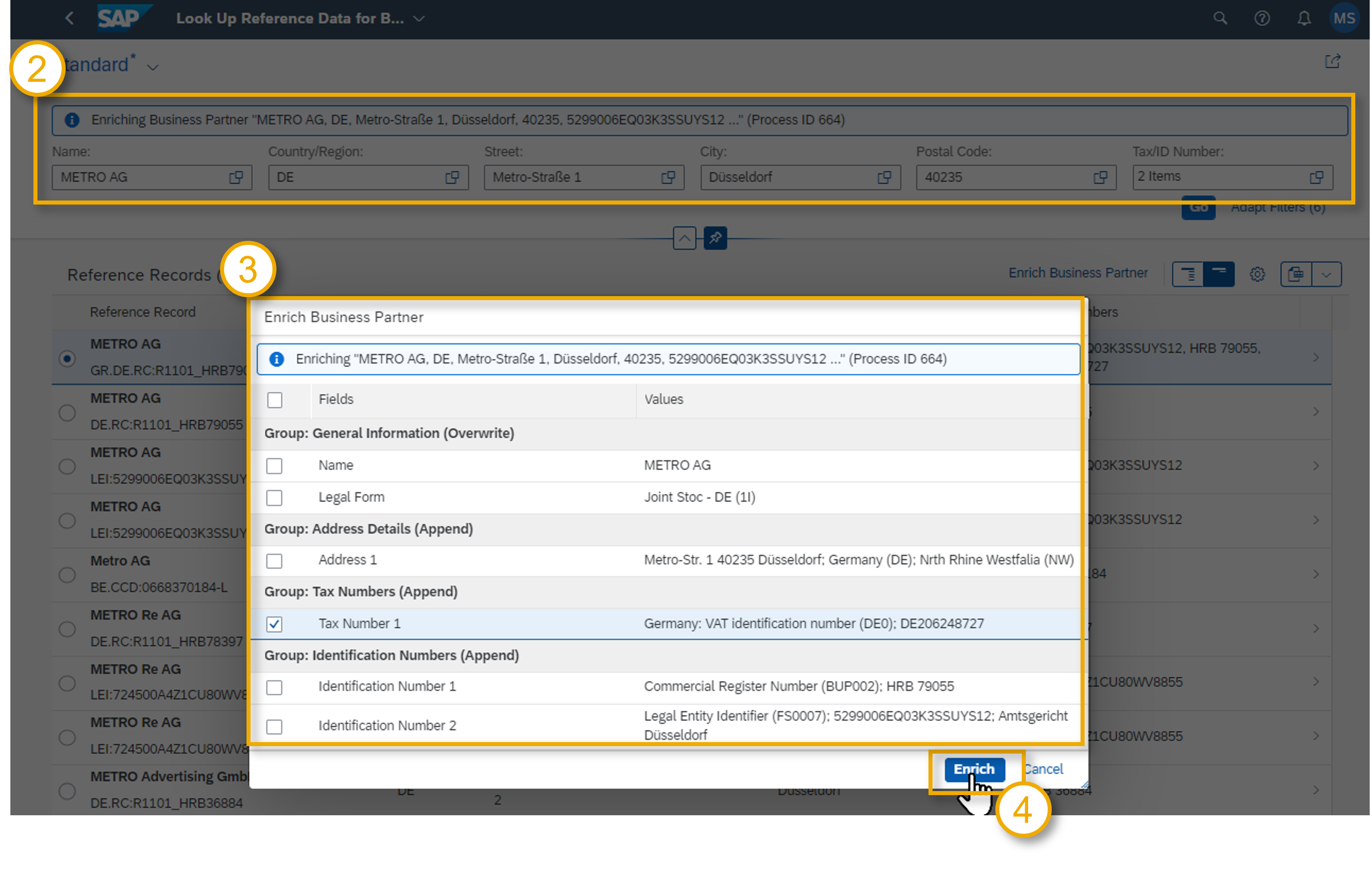
Task: Check the Legal Form checkbox
Action: point(274,498)
